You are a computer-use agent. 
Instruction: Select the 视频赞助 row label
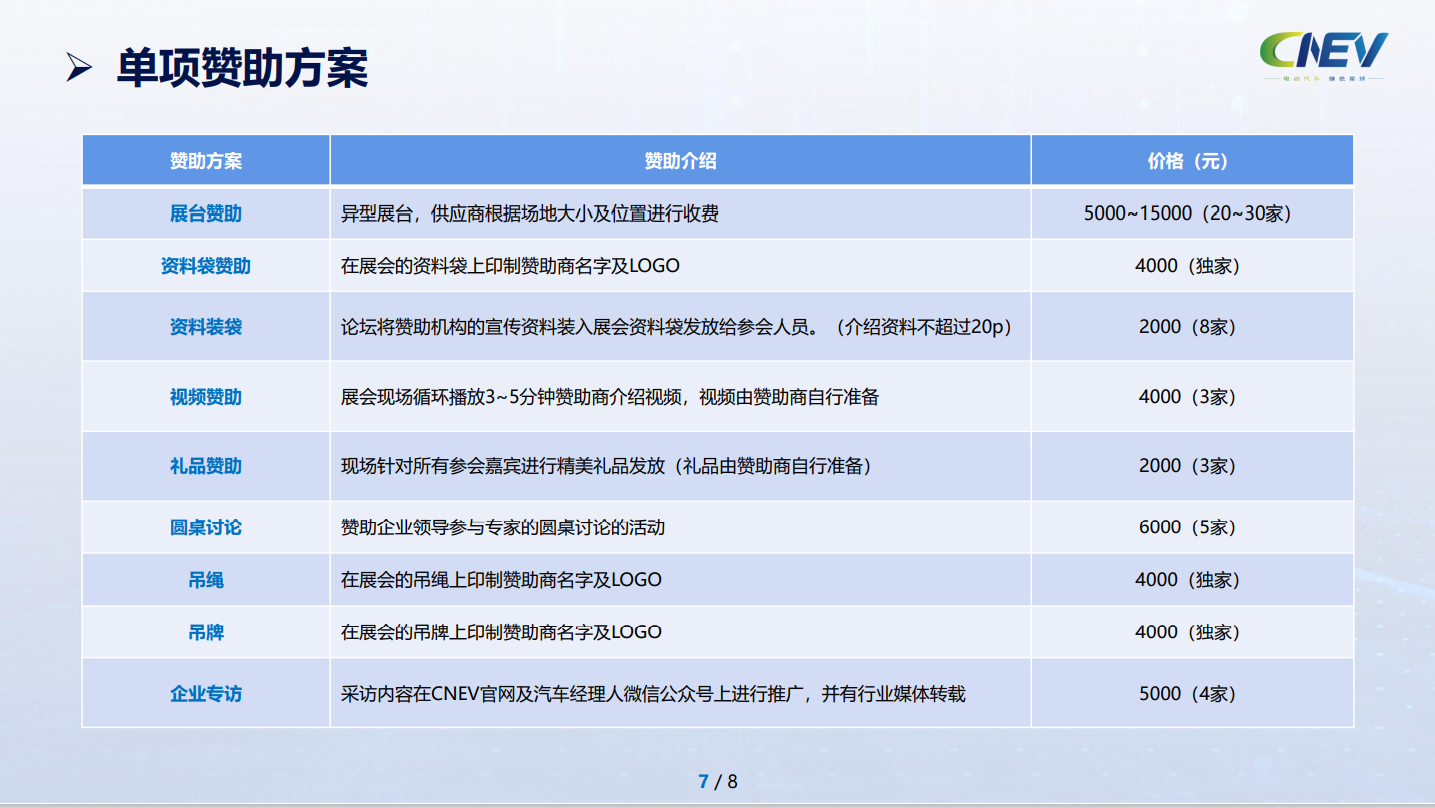pos(206,397)
